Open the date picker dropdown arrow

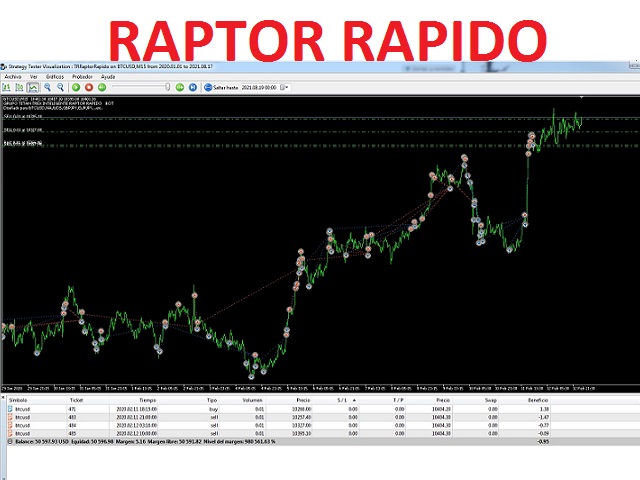(285, 87)
